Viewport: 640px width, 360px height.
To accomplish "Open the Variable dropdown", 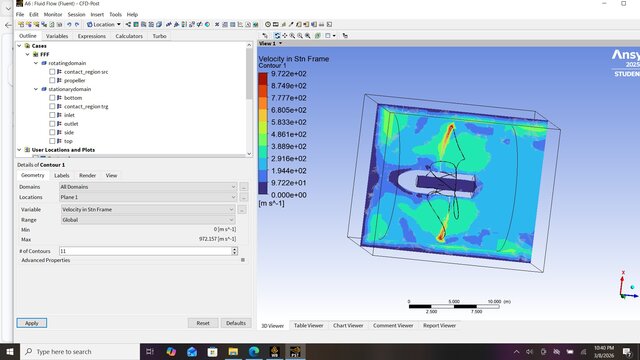I will (148, 209).
